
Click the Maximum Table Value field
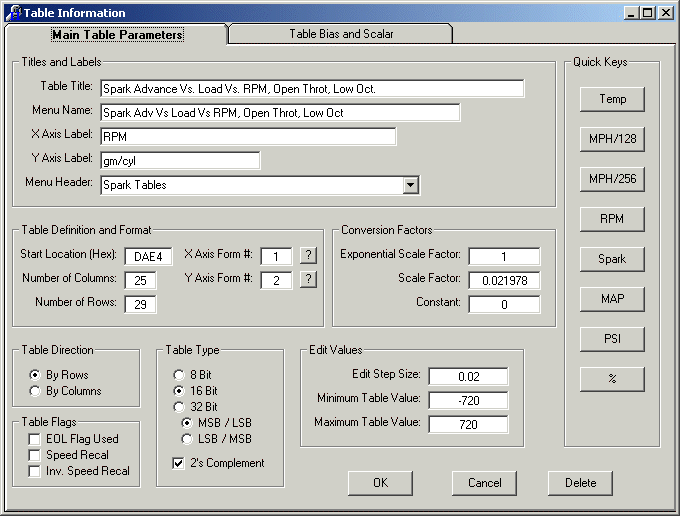point(468,424)
